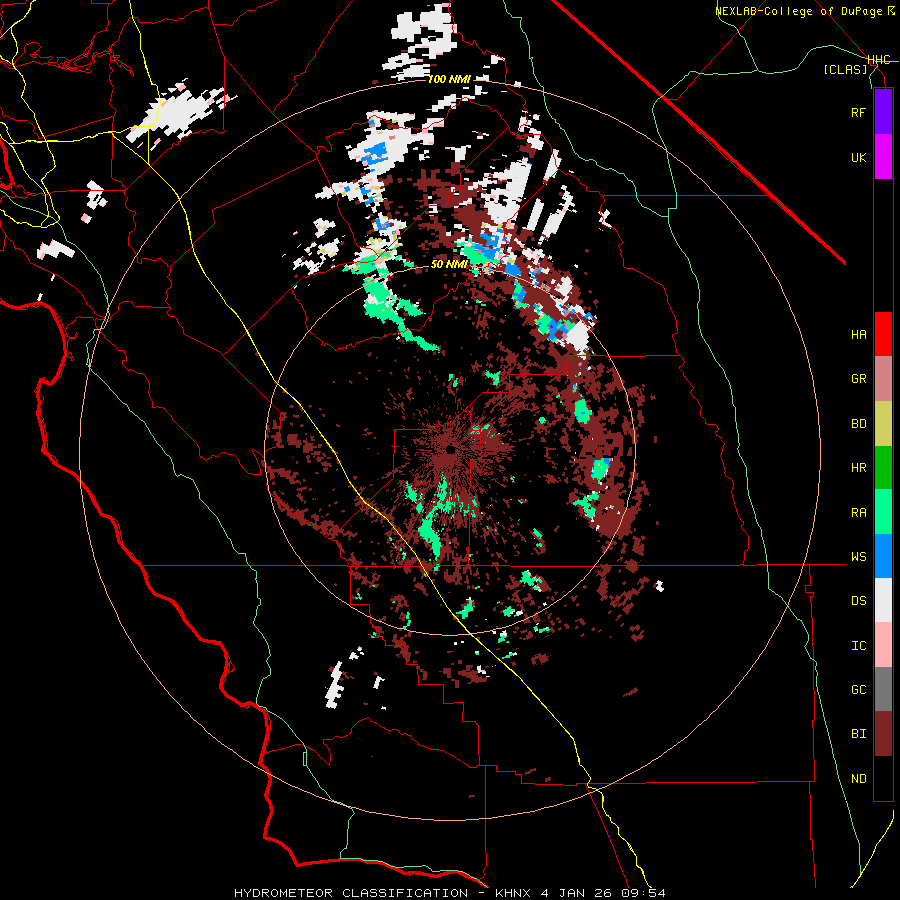The width and height of the screenshot is (900, 900).
Task: Click the RF legend label
Action: pyautogui.click(x=858, y=112)
